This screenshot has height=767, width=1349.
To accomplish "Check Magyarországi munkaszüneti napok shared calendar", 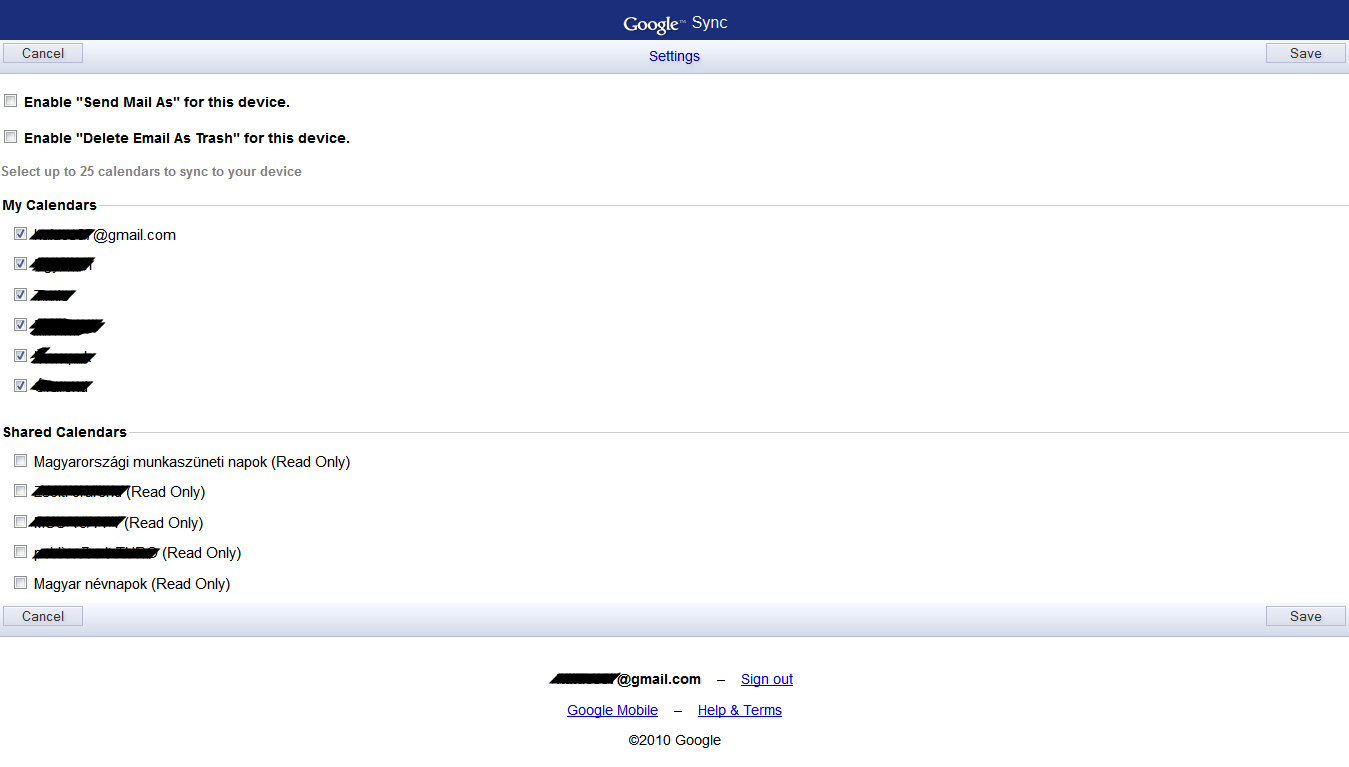I will (21, 461).
